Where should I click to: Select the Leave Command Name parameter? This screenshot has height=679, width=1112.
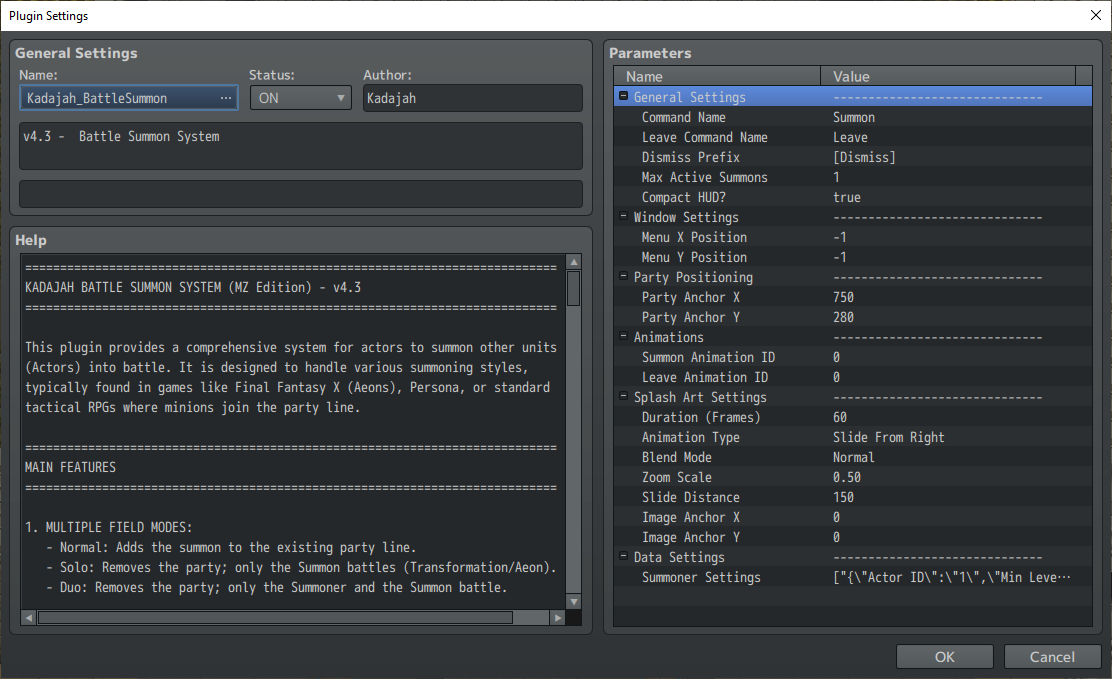pos(852,137)
